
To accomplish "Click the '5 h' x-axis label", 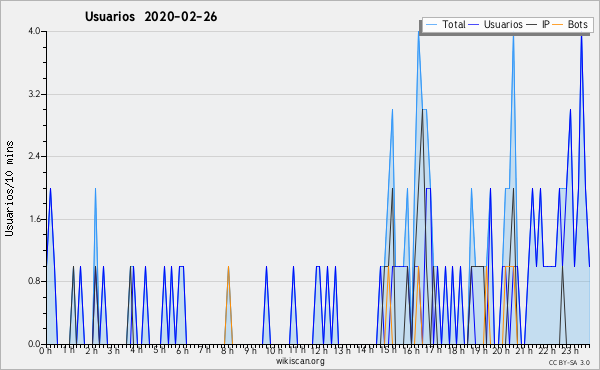I will click(160, 350).
